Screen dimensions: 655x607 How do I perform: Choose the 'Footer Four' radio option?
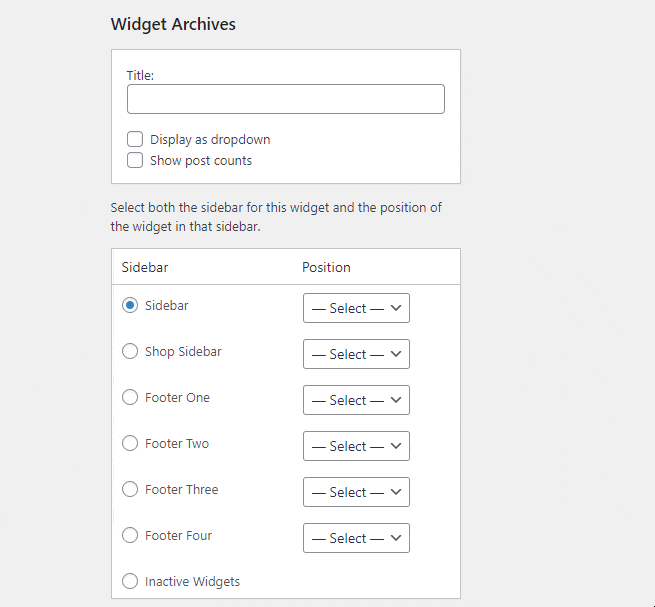coord(130,536)
